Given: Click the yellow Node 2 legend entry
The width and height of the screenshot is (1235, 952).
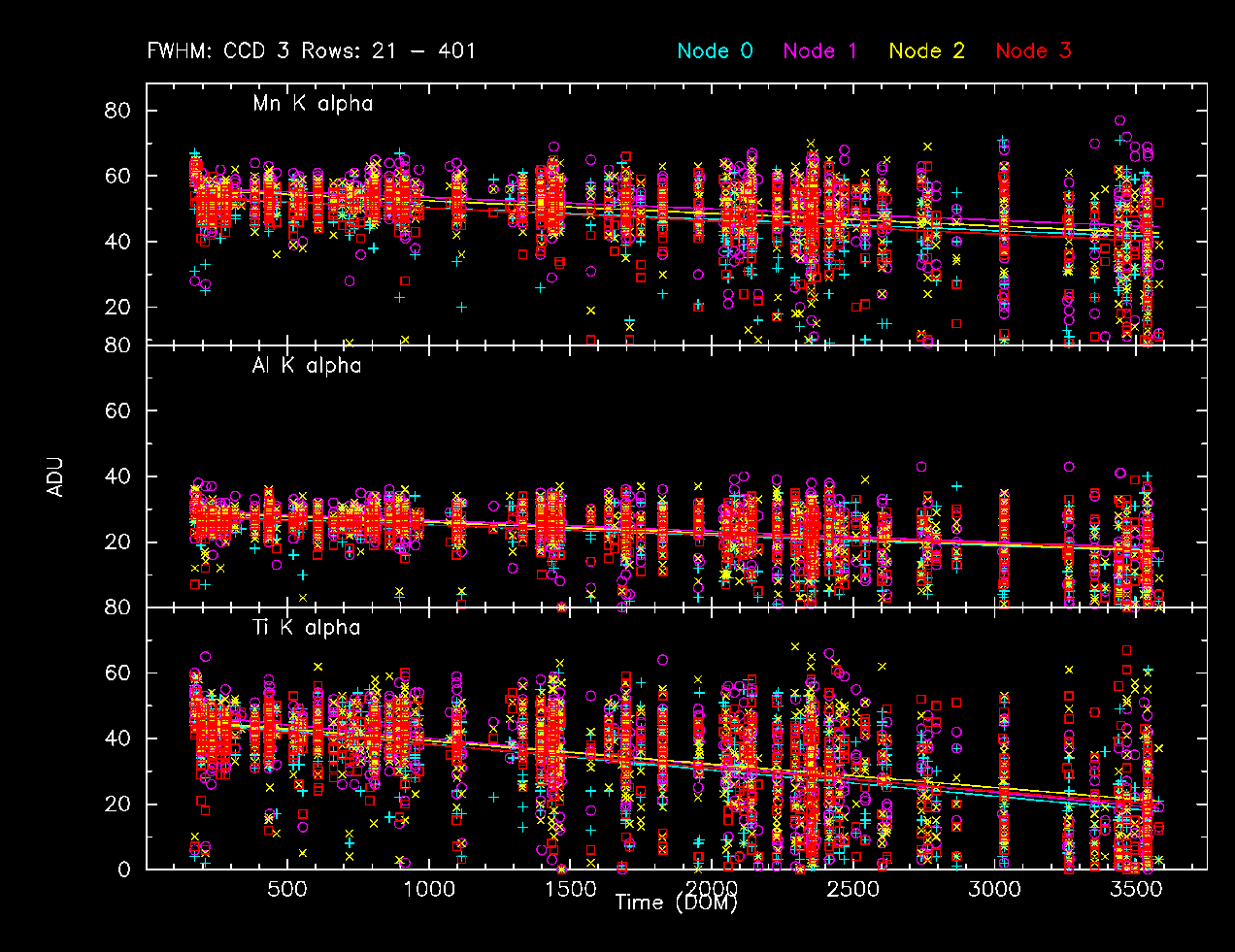Looking at the screenshot, I should [x=926, y=50].
